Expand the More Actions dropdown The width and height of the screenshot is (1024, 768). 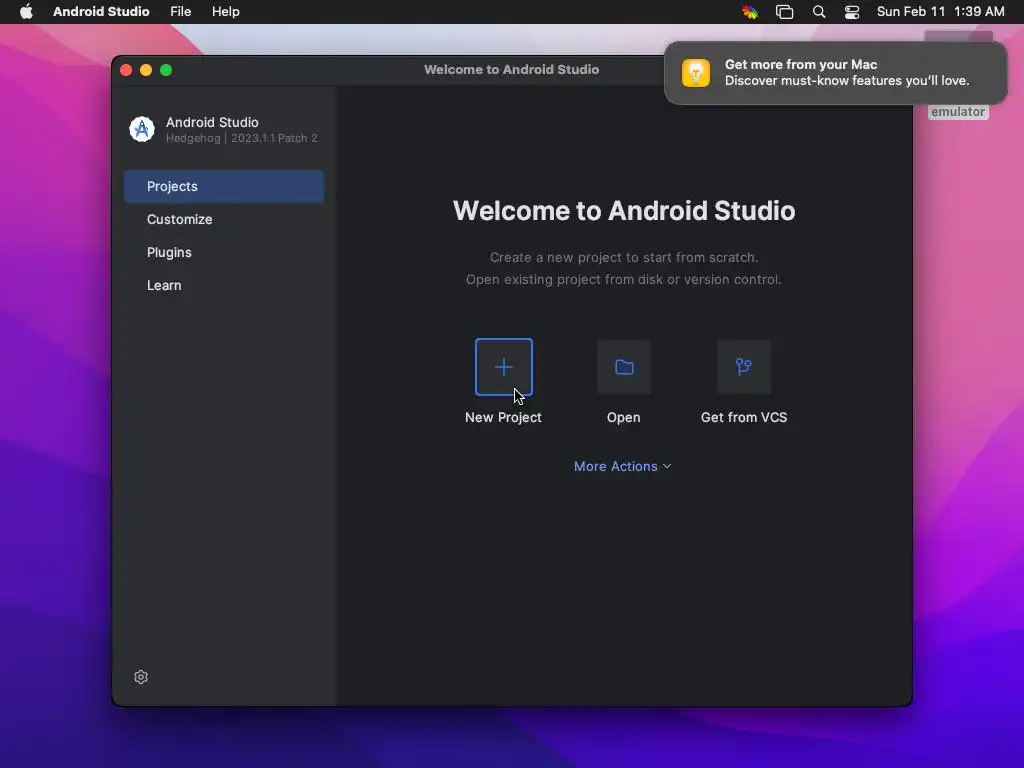tap(622, 466)
